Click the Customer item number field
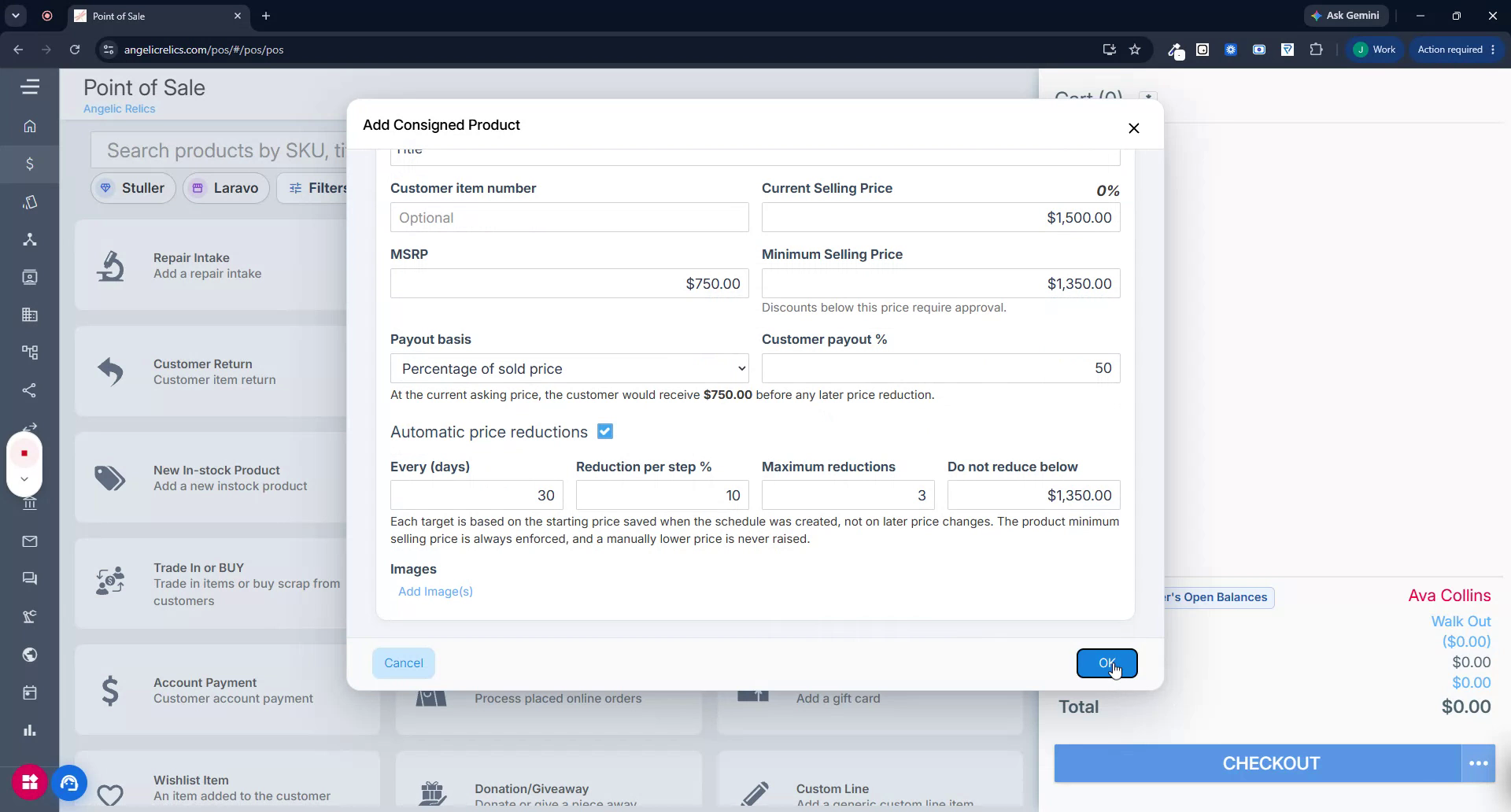This screenshot has height=812, width=1511. click(569, 217)
